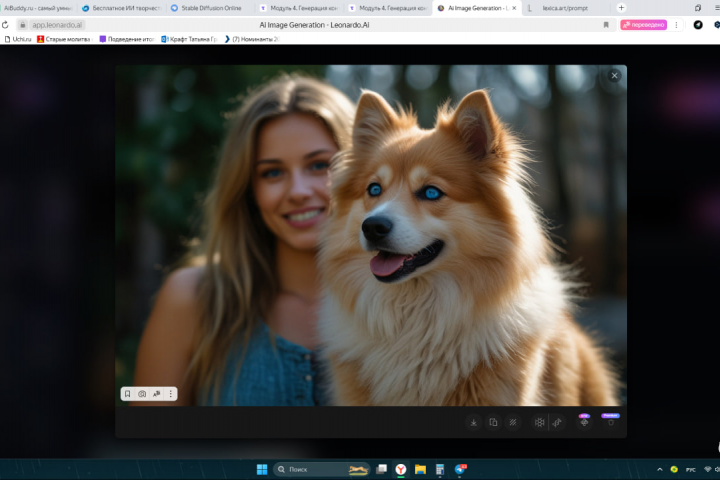Click the snowflake-like icon in bottom toolbar

pyautogui.click(x=540, y=422)
